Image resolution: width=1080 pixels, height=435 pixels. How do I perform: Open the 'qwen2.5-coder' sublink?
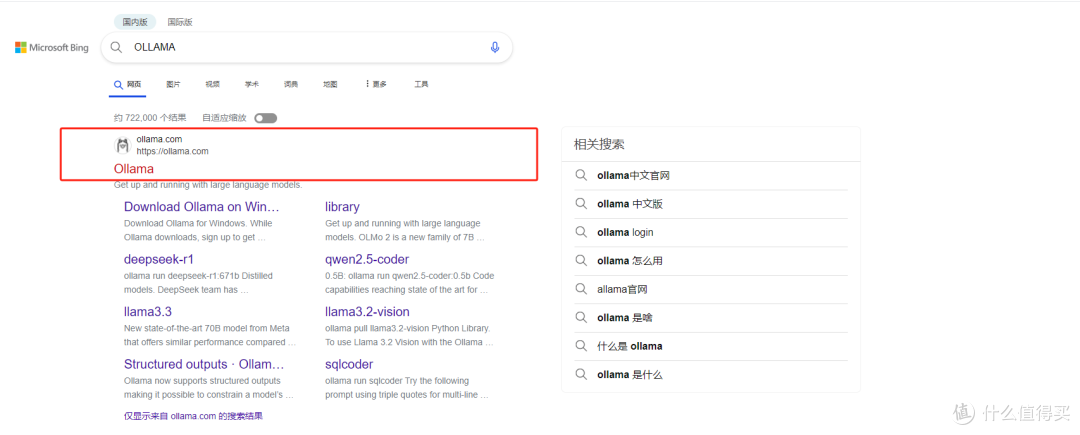pos(367,259)
